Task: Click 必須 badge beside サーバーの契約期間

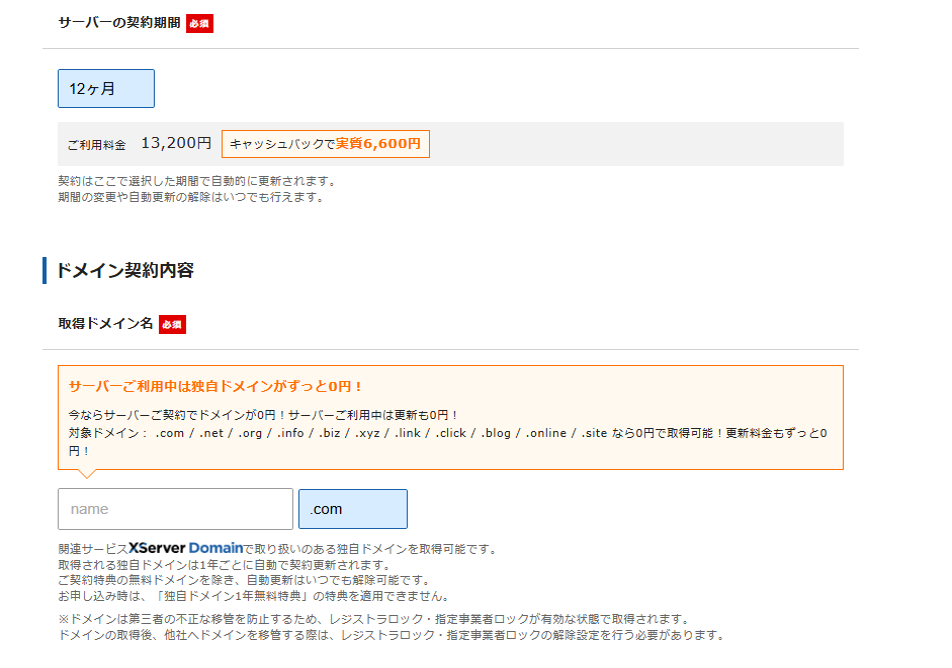Action: click(x=199, y=23)
